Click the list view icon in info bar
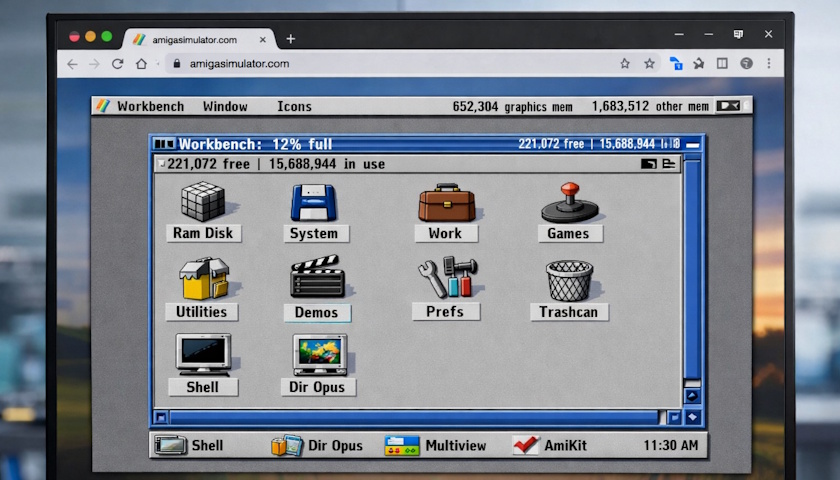840x480 pixels. pyautogui.click(x=669, y=163)
